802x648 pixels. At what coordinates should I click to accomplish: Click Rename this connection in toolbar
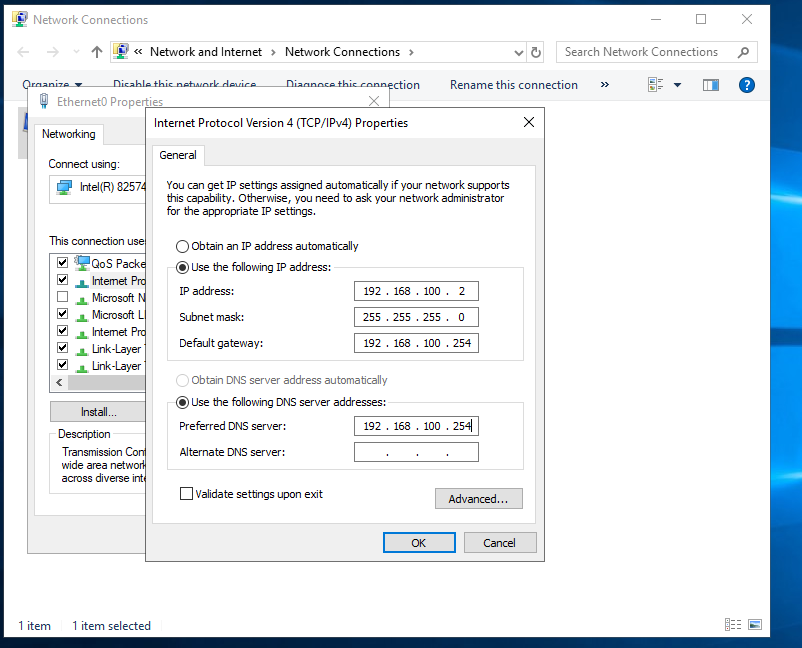point(514,85)
